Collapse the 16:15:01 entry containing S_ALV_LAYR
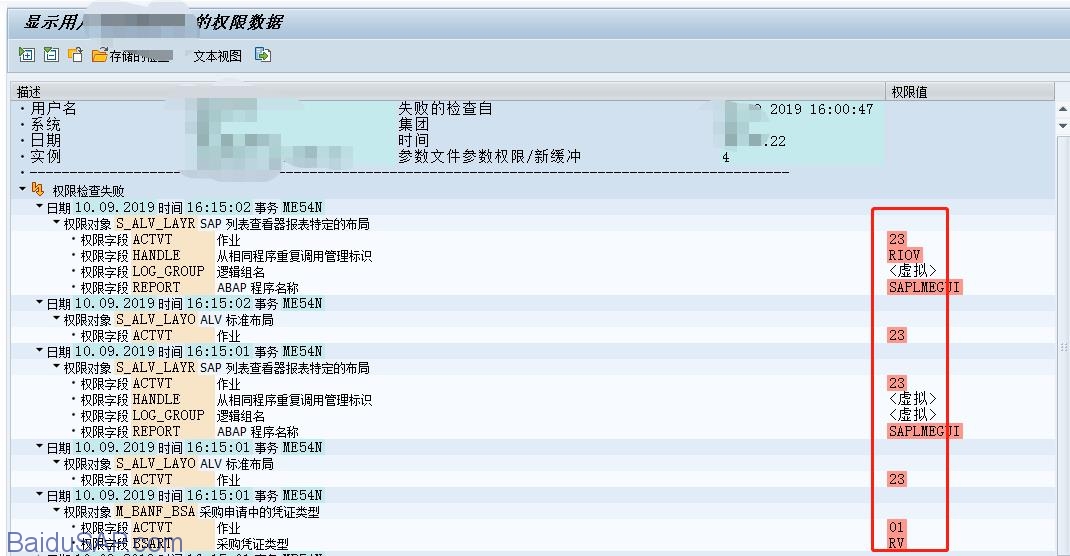Screen dimensions: 1070x556 (x=40, y=350)
